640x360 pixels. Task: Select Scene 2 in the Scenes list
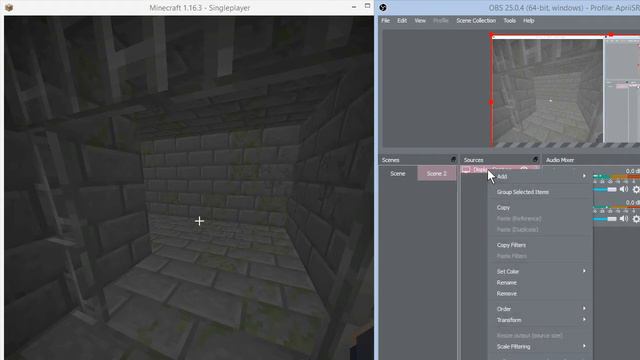[436, 173]
